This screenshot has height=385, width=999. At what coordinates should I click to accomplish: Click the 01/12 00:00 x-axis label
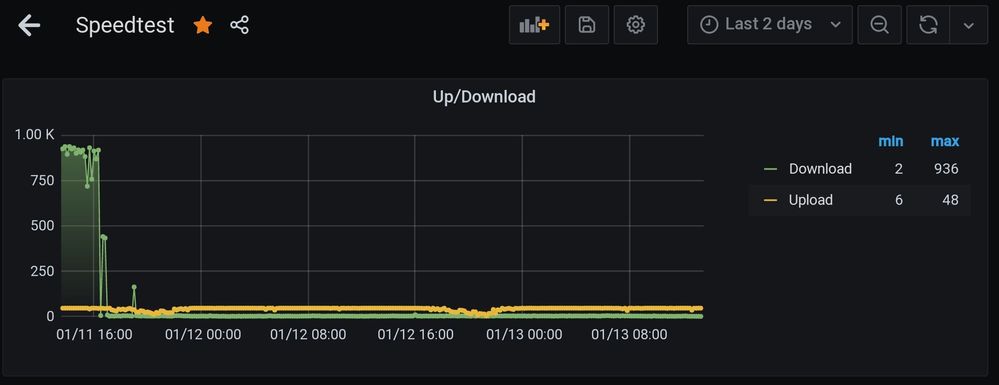click(203, 335)
